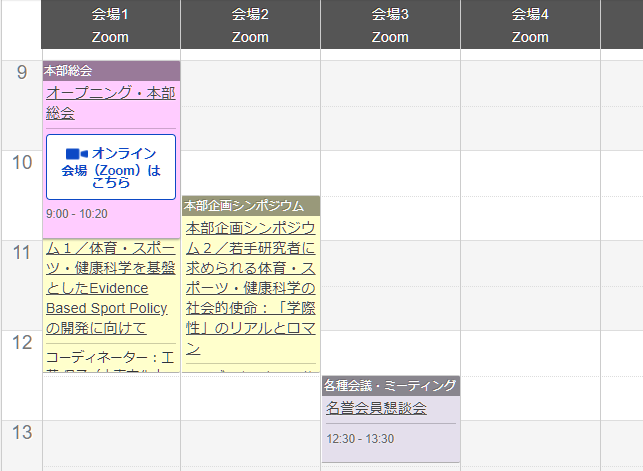Click the 本部企画シンポジウム category label in 会場2
The image size is (643, 471).
coord(244,205)
